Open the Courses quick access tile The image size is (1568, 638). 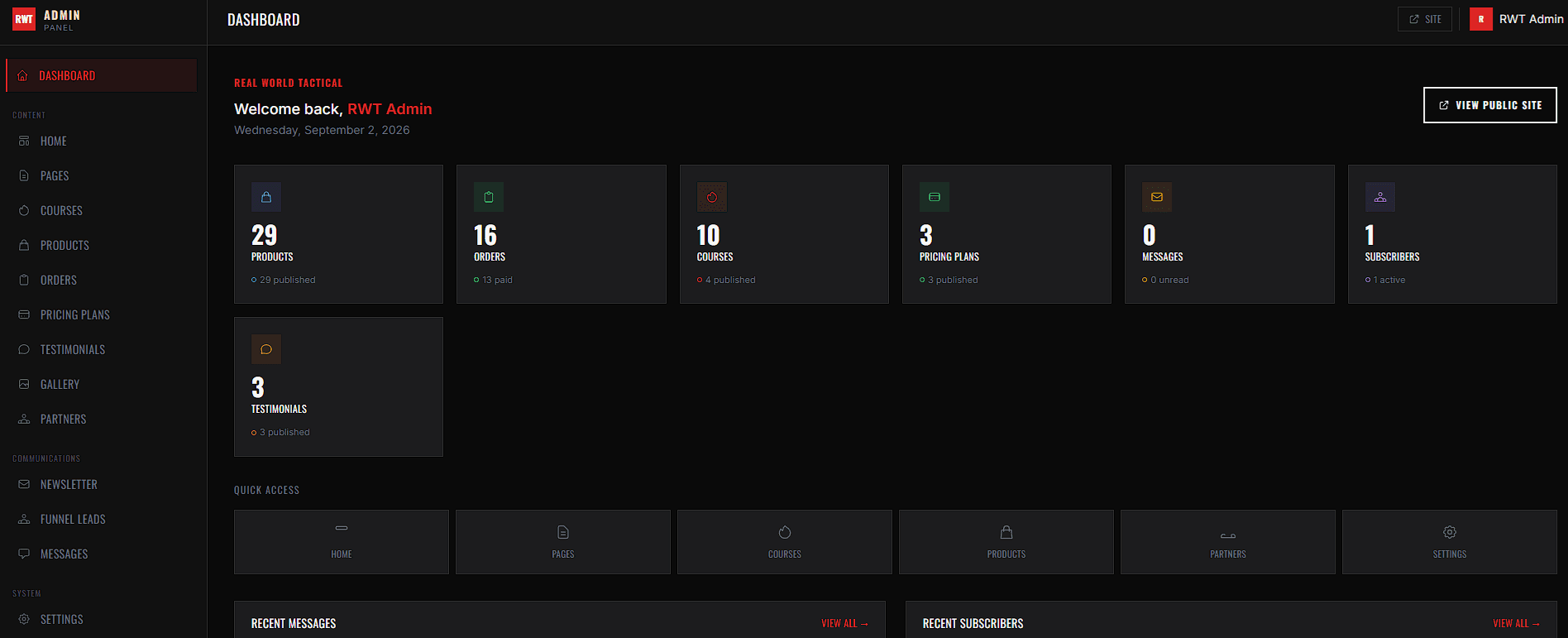(785, 542)
